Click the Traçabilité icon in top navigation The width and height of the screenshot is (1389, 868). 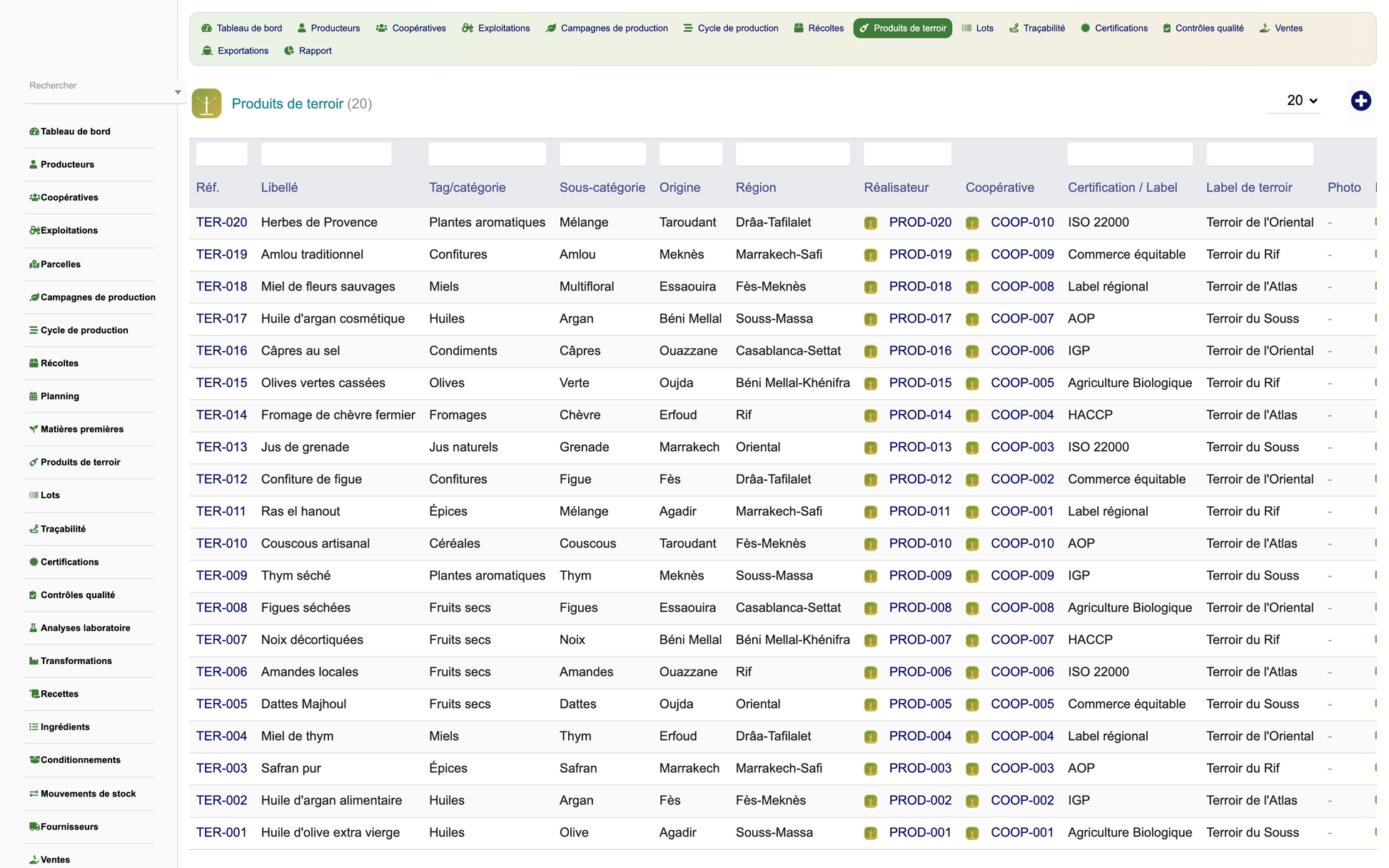(1014, 29)
